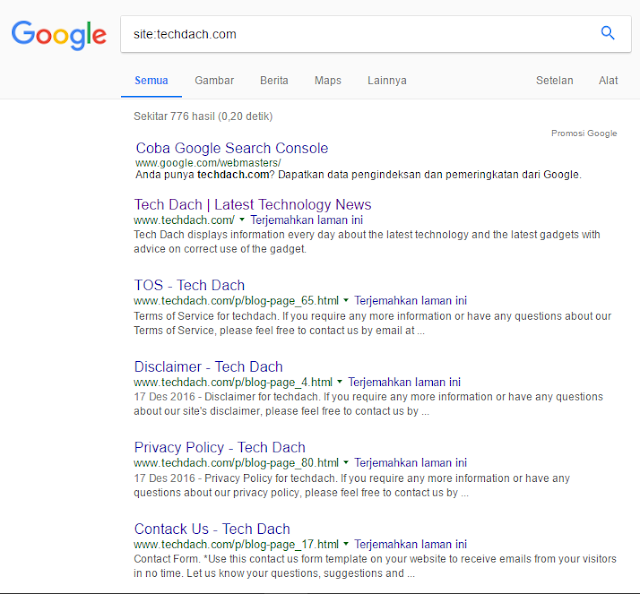The height and width of the screenshot is (594, 640).
Task: Click Terjemahkan laman ini for TOS result
Action: (x=411, y=301)
